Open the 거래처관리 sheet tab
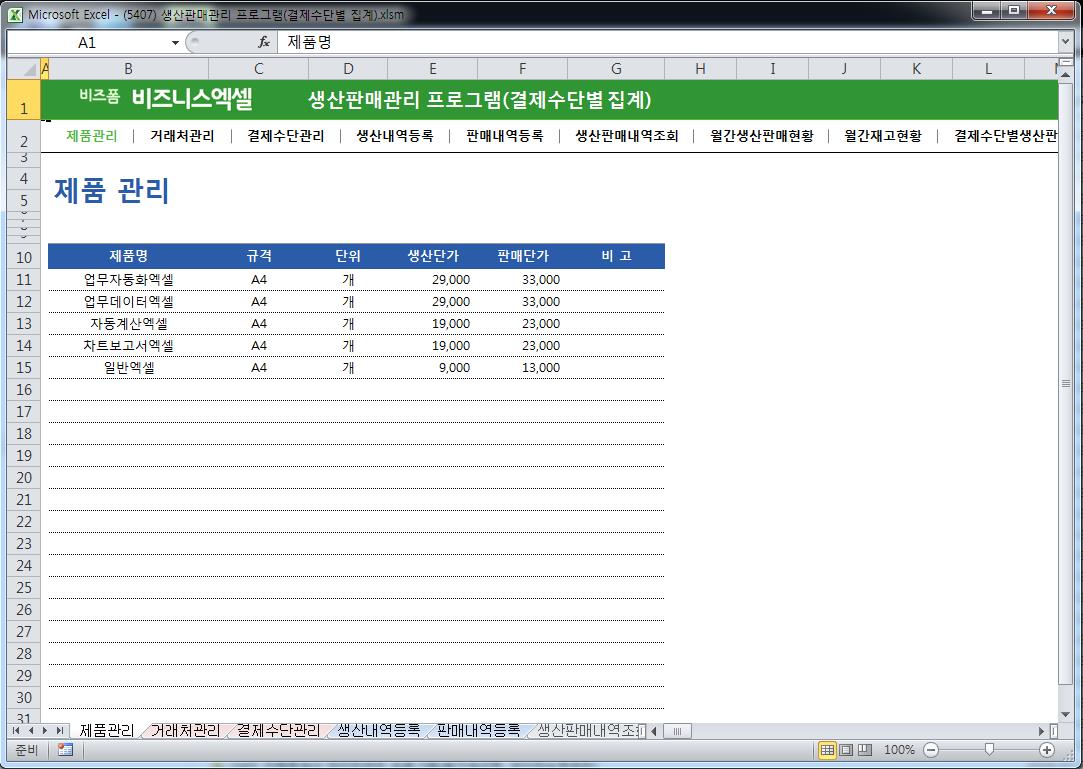This screenshot has width=1083, height=769. coord(185,731)
